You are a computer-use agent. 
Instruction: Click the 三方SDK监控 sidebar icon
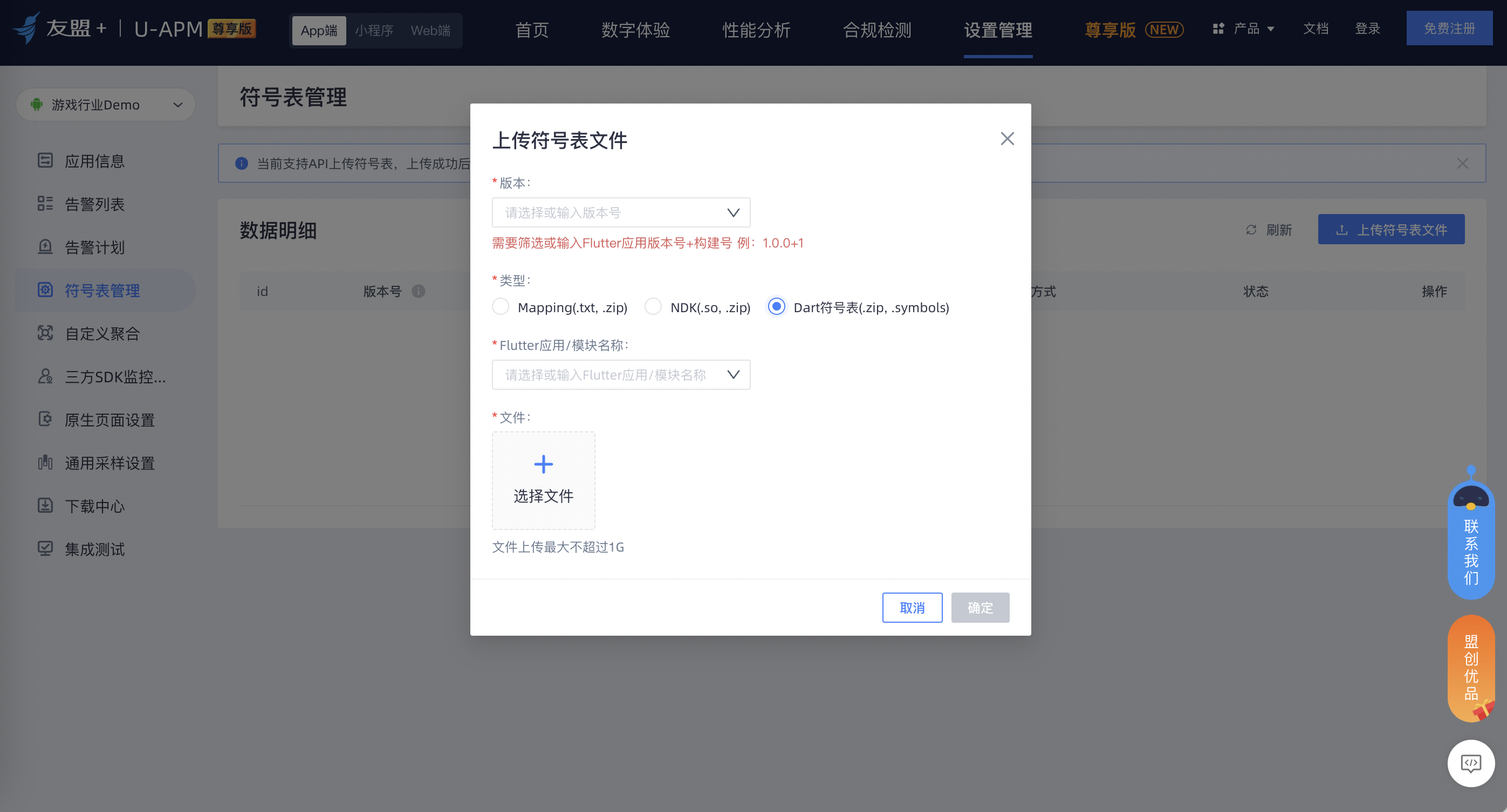point(45,376)
